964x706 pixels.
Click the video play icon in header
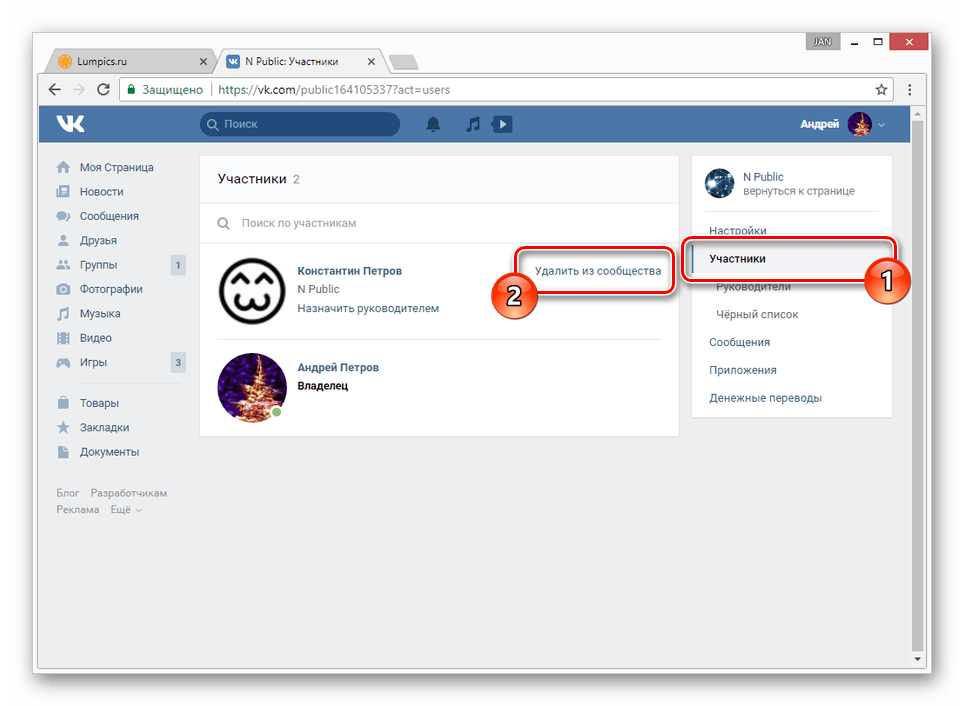502,124
